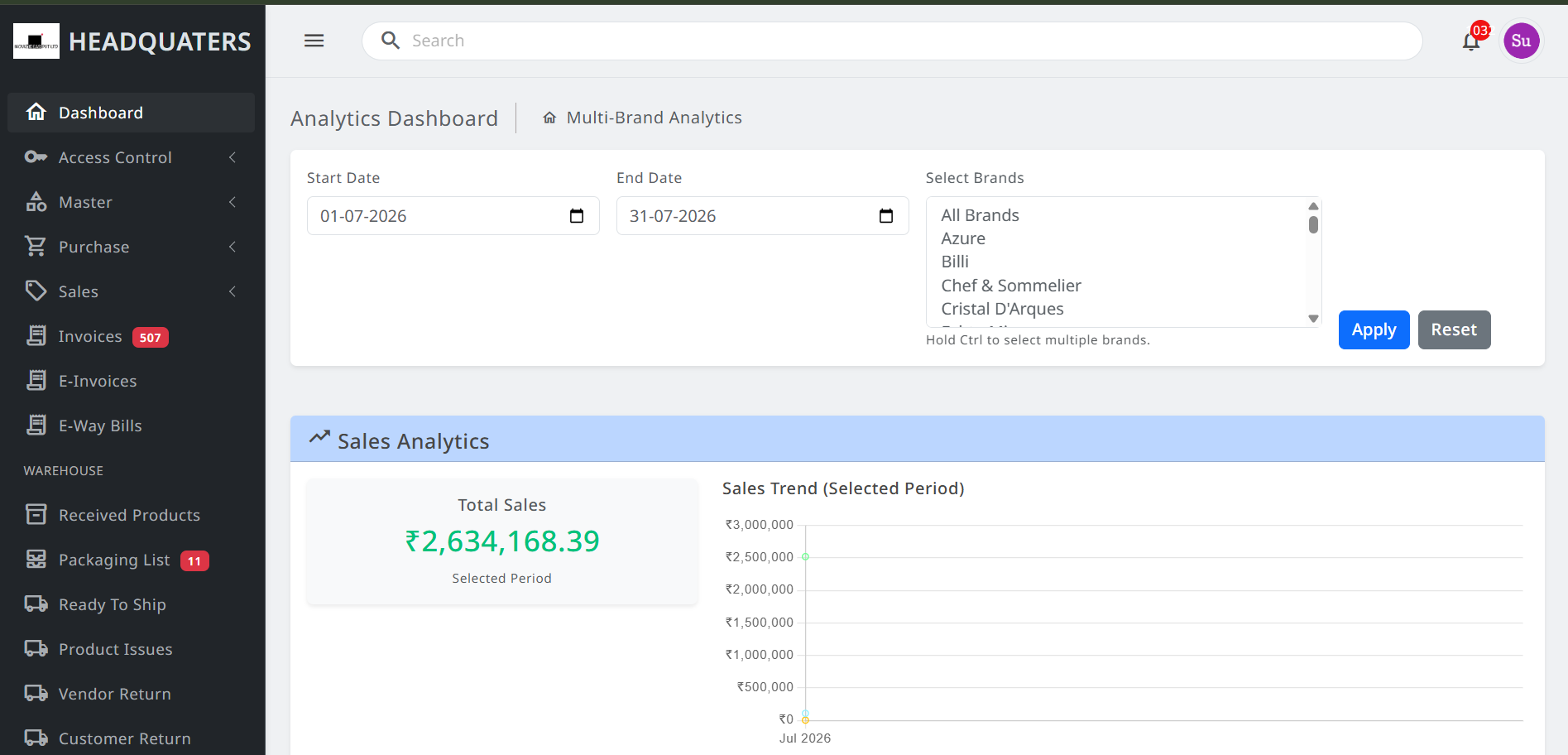
Task: Click the Product Issues truck icon
Action: tap(36, 648)
